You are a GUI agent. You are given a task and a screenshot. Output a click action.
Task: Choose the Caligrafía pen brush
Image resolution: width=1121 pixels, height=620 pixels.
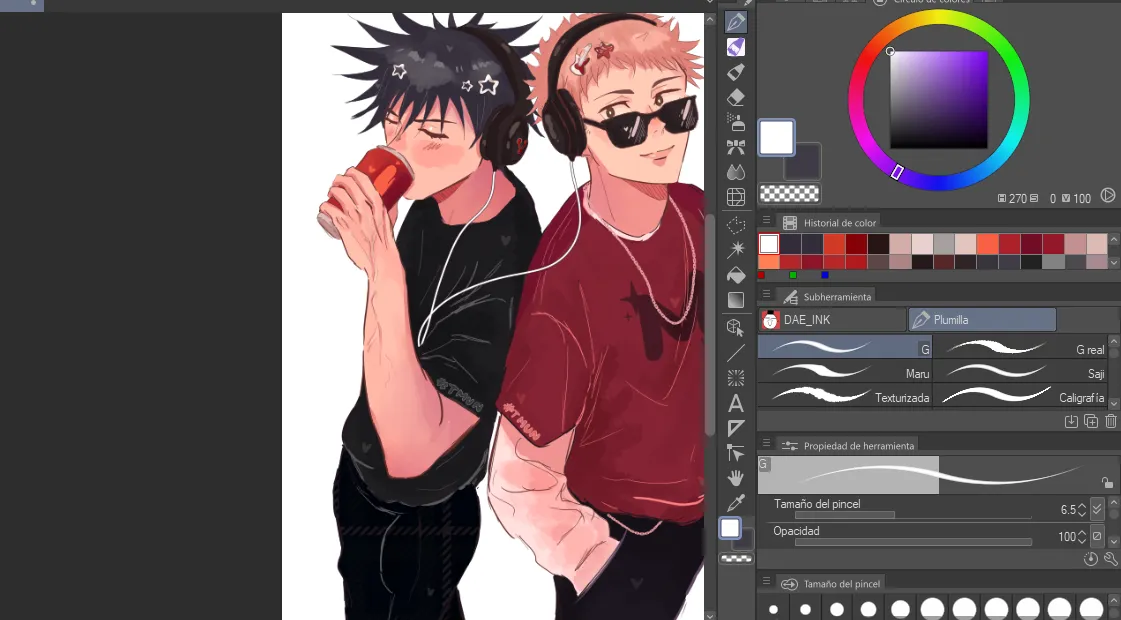tap(1020, 396)
